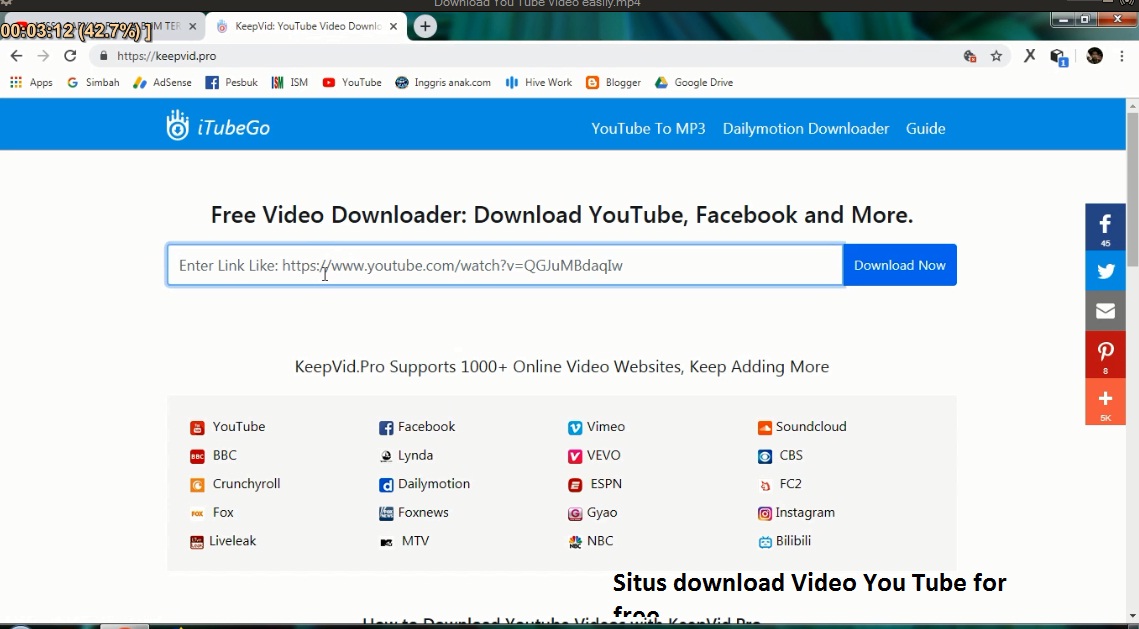Click the ESPN entry in supported sites
Viewport: 1139px width, 629px height.
coord(595,484)
